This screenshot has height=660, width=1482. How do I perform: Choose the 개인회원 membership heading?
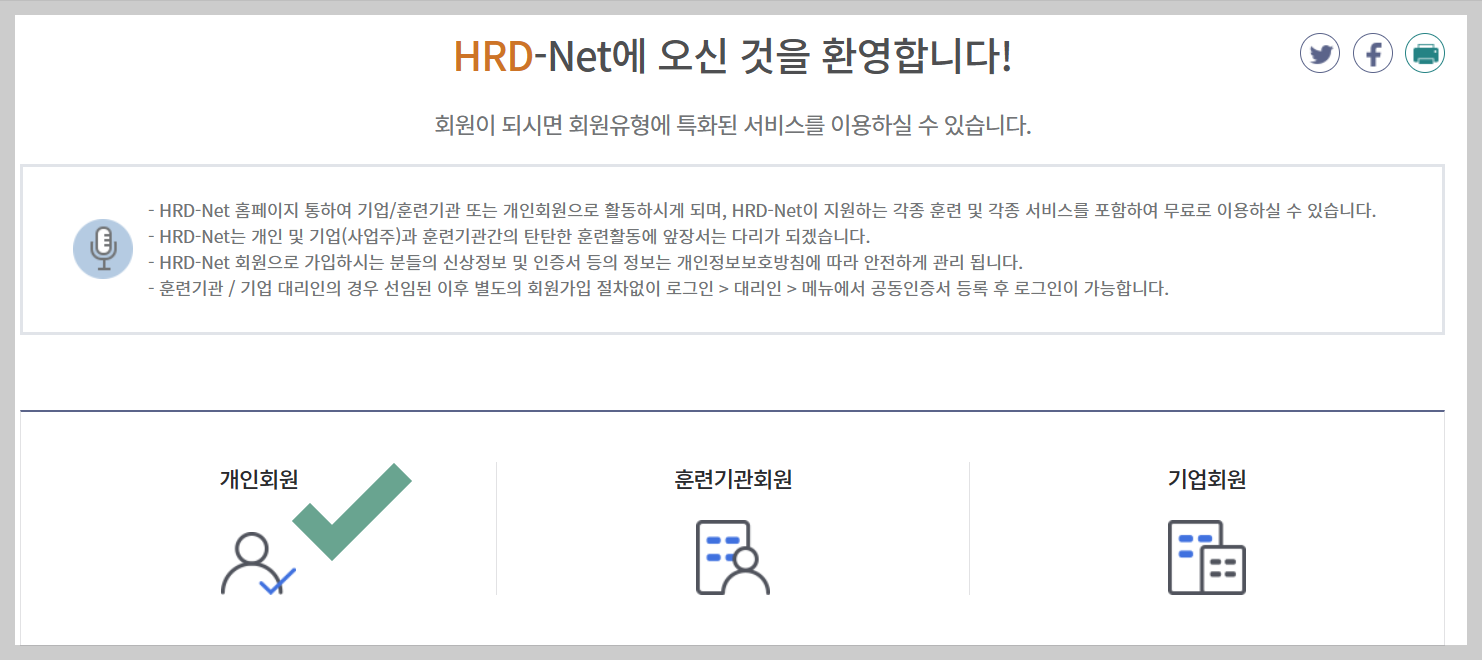click(x=259, y=479)
